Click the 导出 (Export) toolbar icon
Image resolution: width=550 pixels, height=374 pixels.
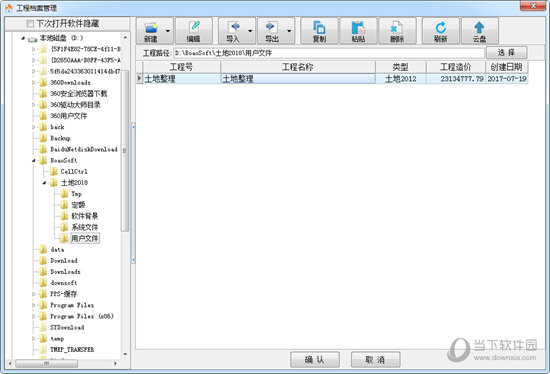271,31
